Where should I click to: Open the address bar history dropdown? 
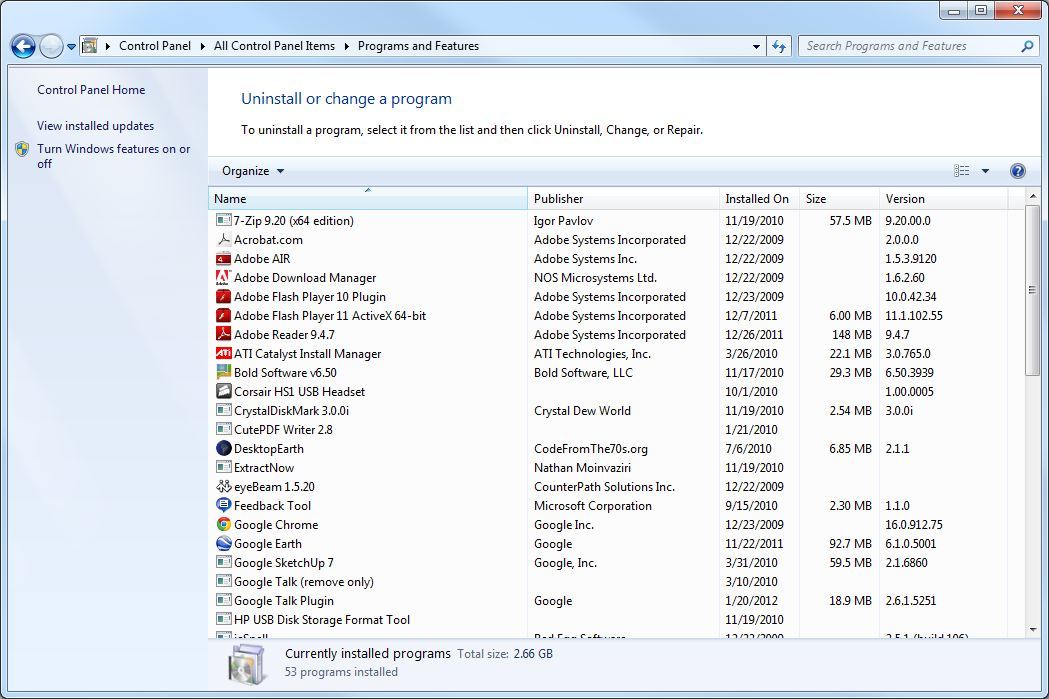[756, 46]
